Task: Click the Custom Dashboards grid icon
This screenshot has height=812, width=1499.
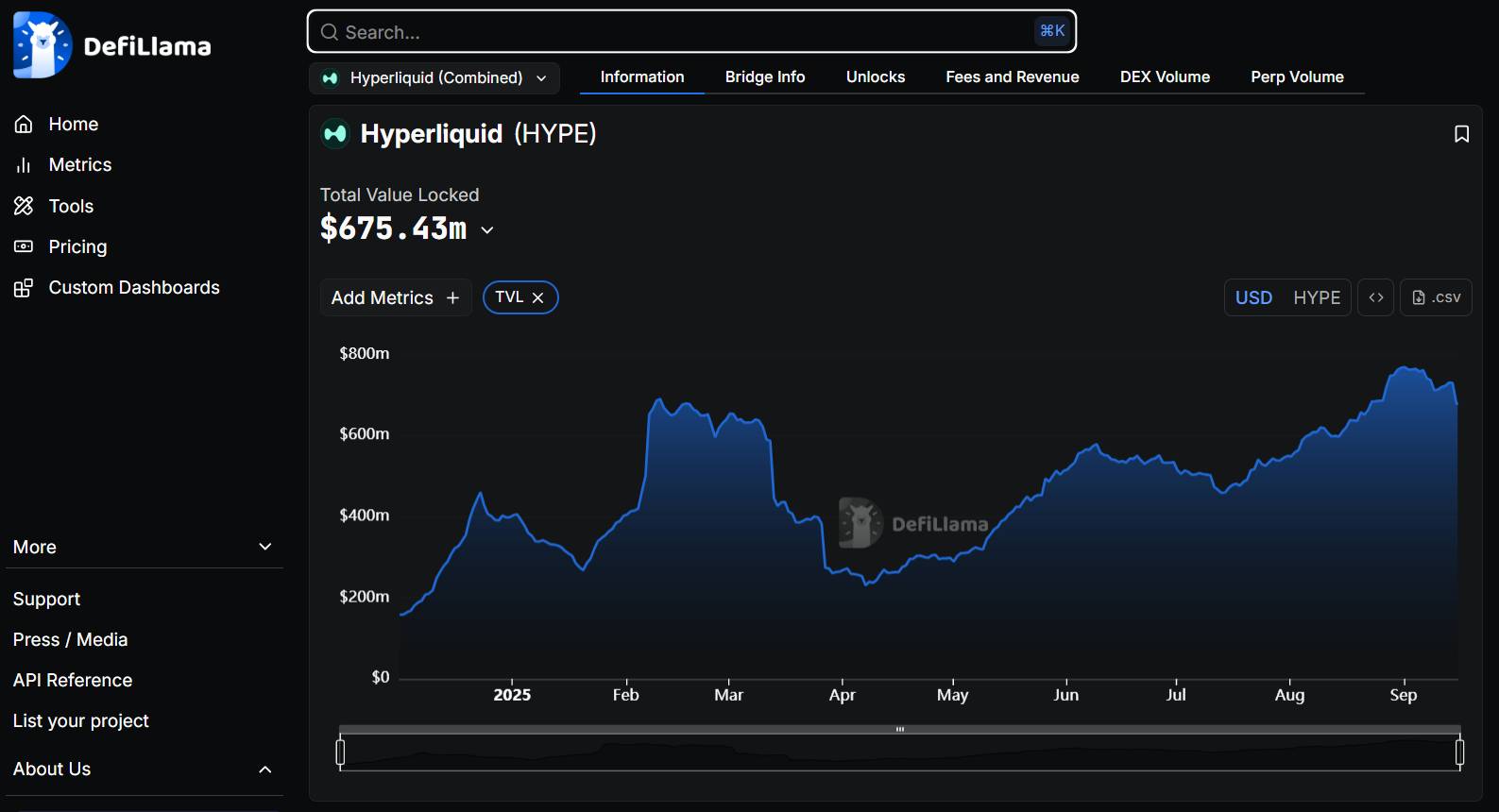Action: point(24,288)
